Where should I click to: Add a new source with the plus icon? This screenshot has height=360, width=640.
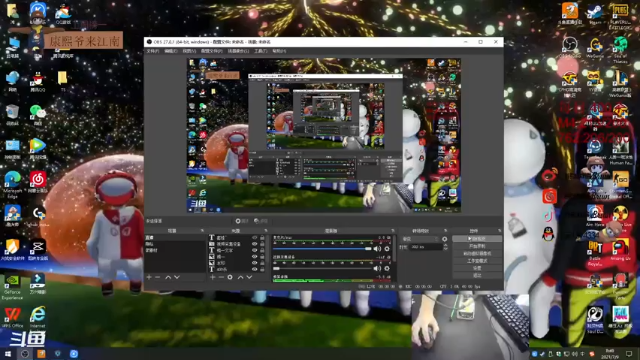[x=212, y=277]
